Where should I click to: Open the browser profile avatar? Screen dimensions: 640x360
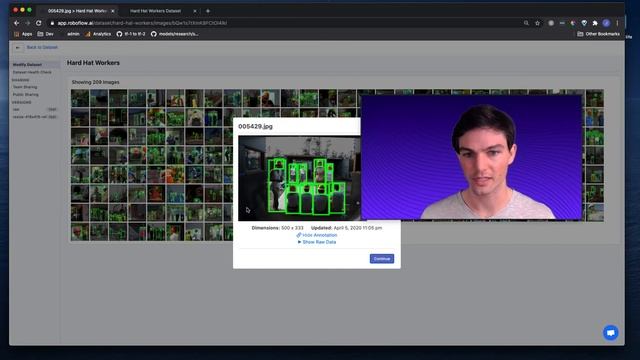click(606, 23)
